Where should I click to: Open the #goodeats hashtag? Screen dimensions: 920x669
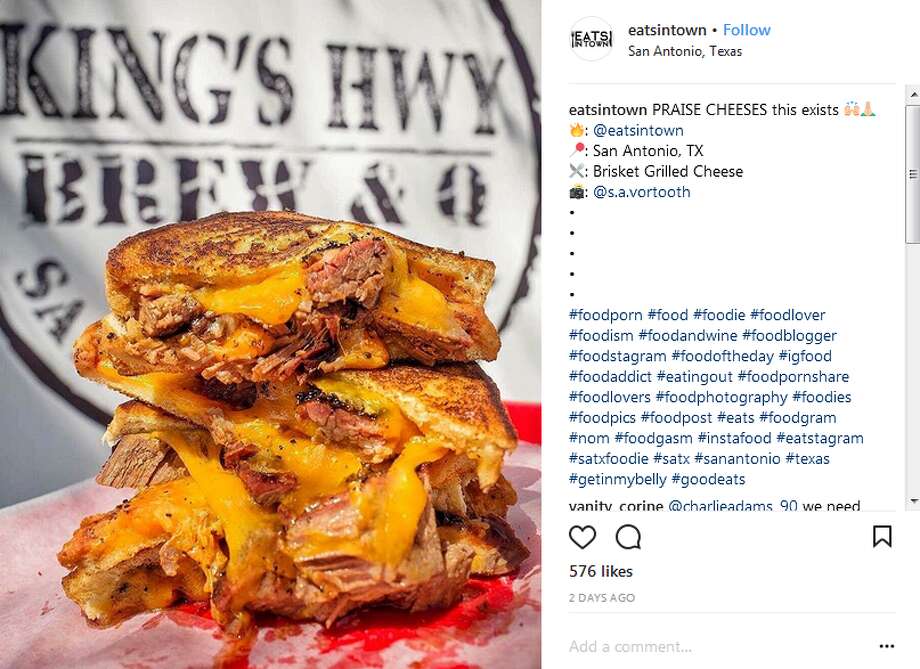click(708, 479)
